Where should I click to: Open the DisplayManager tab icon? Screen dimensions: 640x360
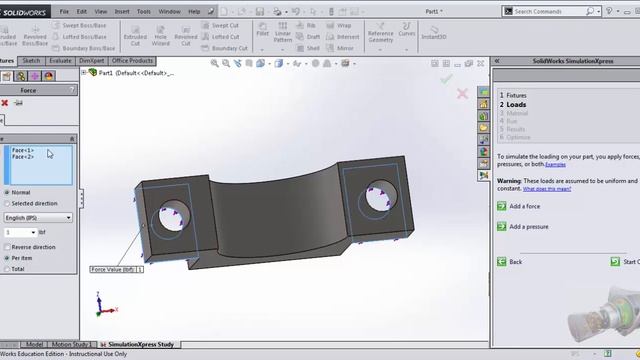click(49, 76)
